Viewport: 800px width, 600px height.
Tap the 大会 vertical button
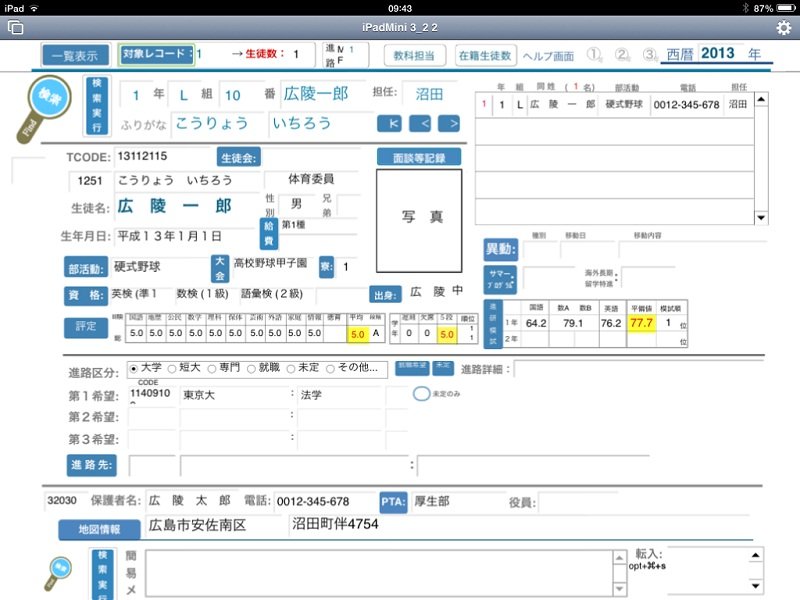click(x=220, y=268)
